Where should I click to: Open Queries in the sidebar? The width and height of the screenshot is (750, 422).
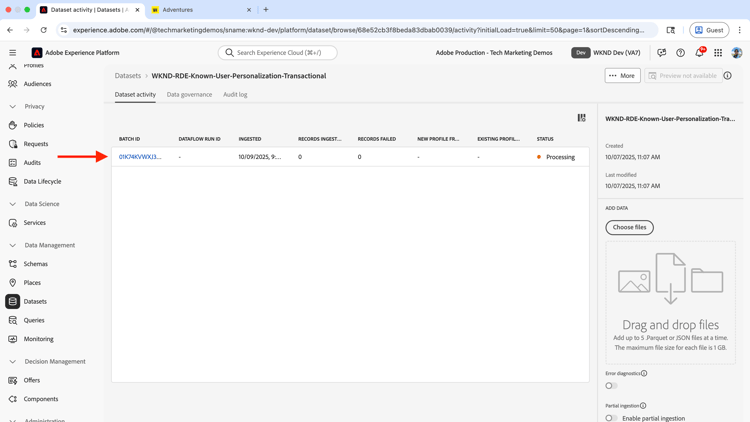[34, 320]
